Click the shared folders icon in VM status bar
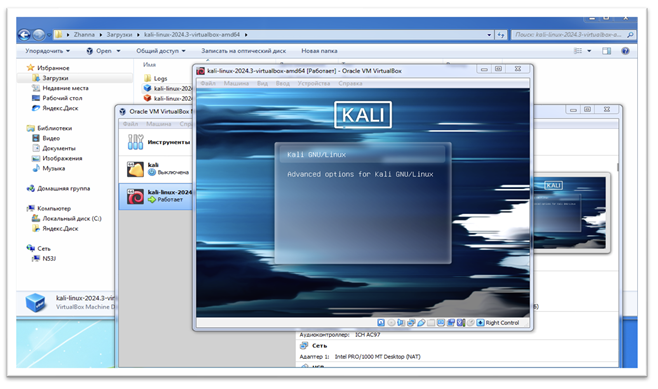Screen dimensions: 658x389 click(x=431, y=322)
